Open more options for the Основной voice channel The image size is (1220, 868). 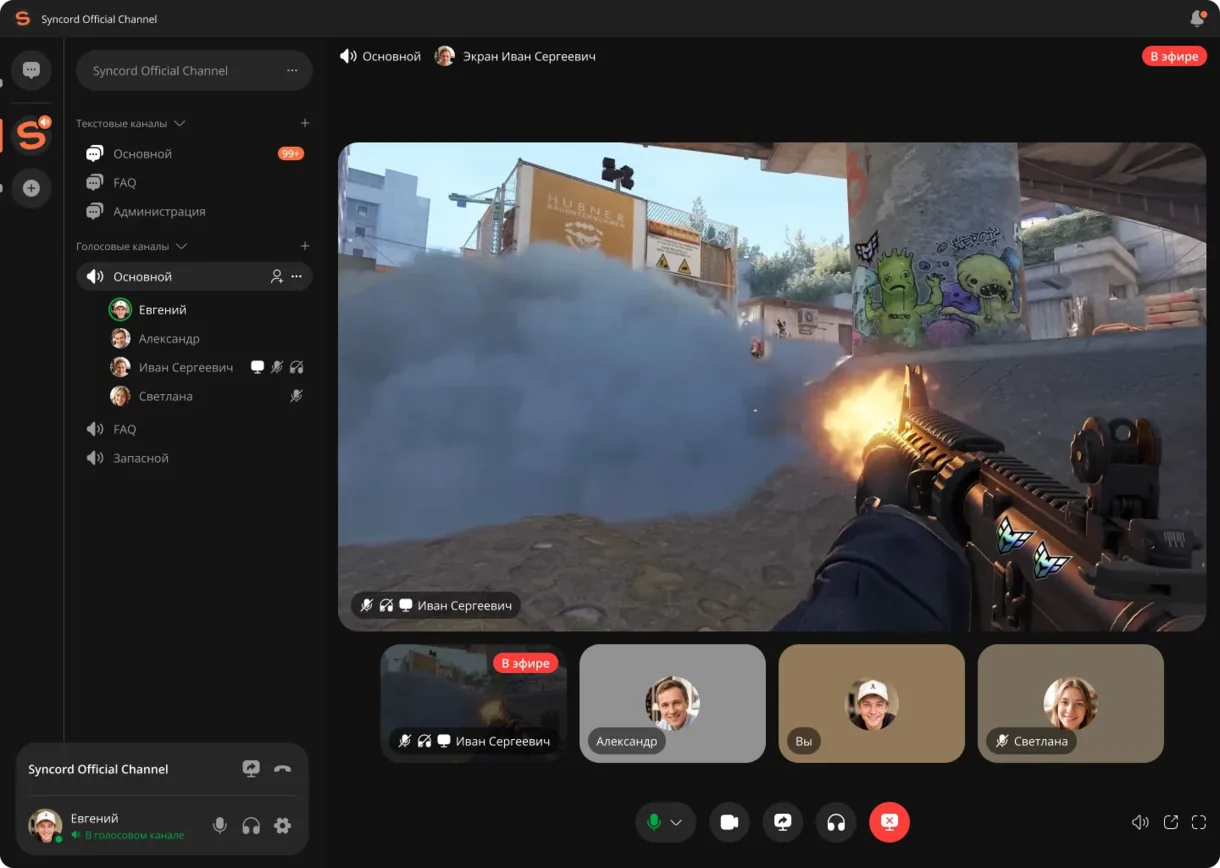pyautogui.click(x=296, y=277)
